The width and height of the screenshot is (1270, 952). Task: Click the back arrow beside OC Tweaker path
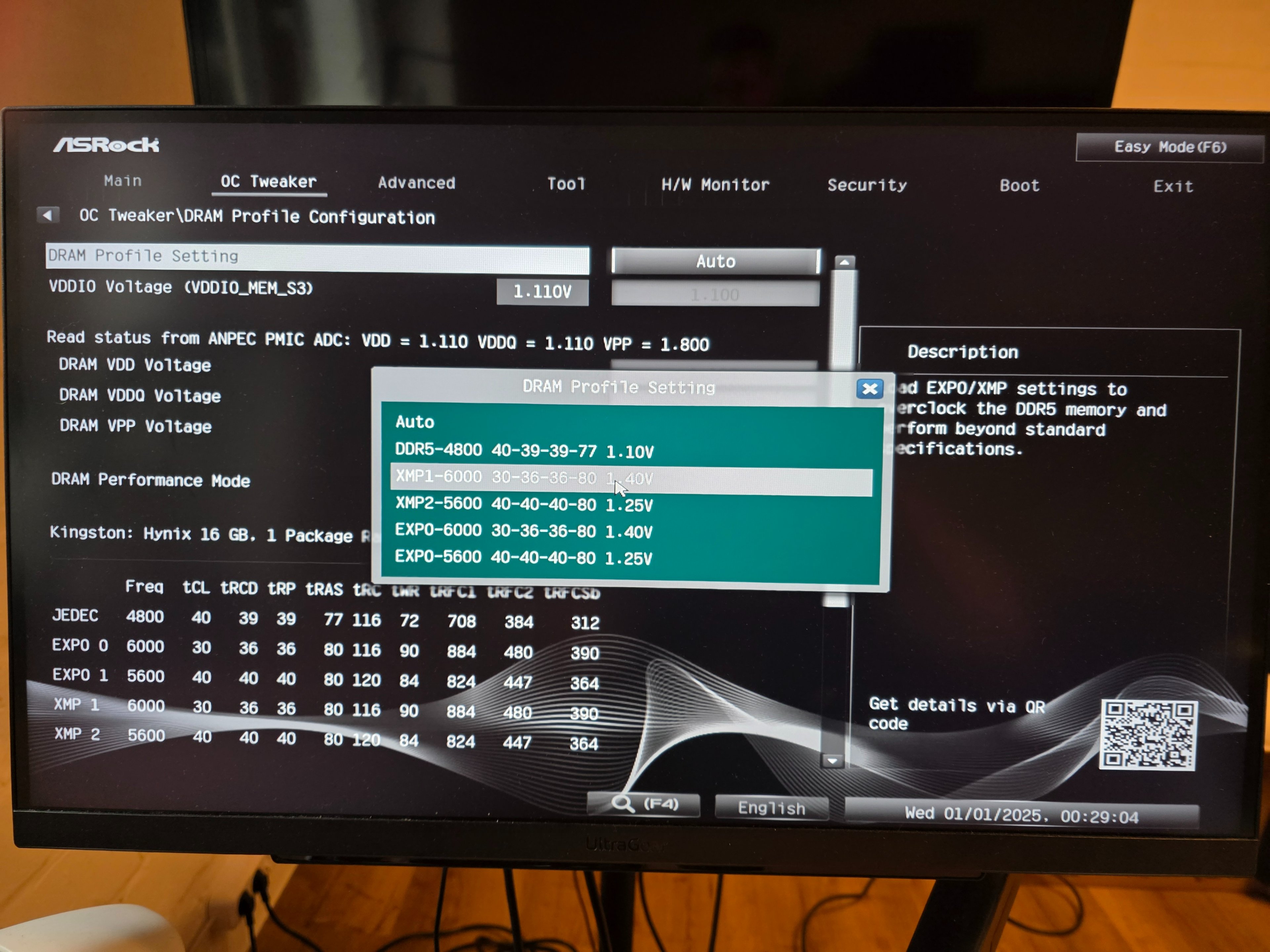click(48, 215)
